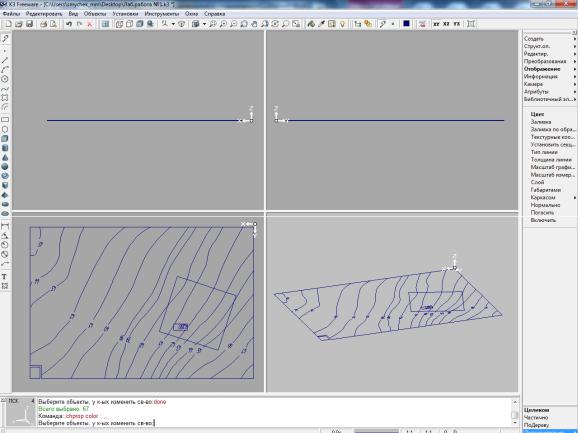
Task: Expand the Преобразования side menu
Action: click(549, 62)
